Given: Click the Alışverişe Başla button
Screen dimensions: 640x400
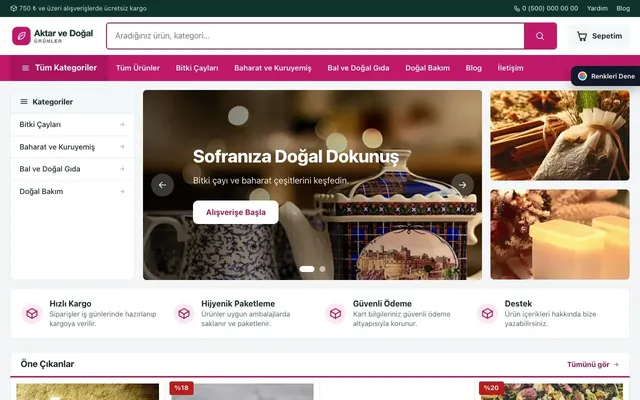Looking at the screenshot, I should point(236,212).
